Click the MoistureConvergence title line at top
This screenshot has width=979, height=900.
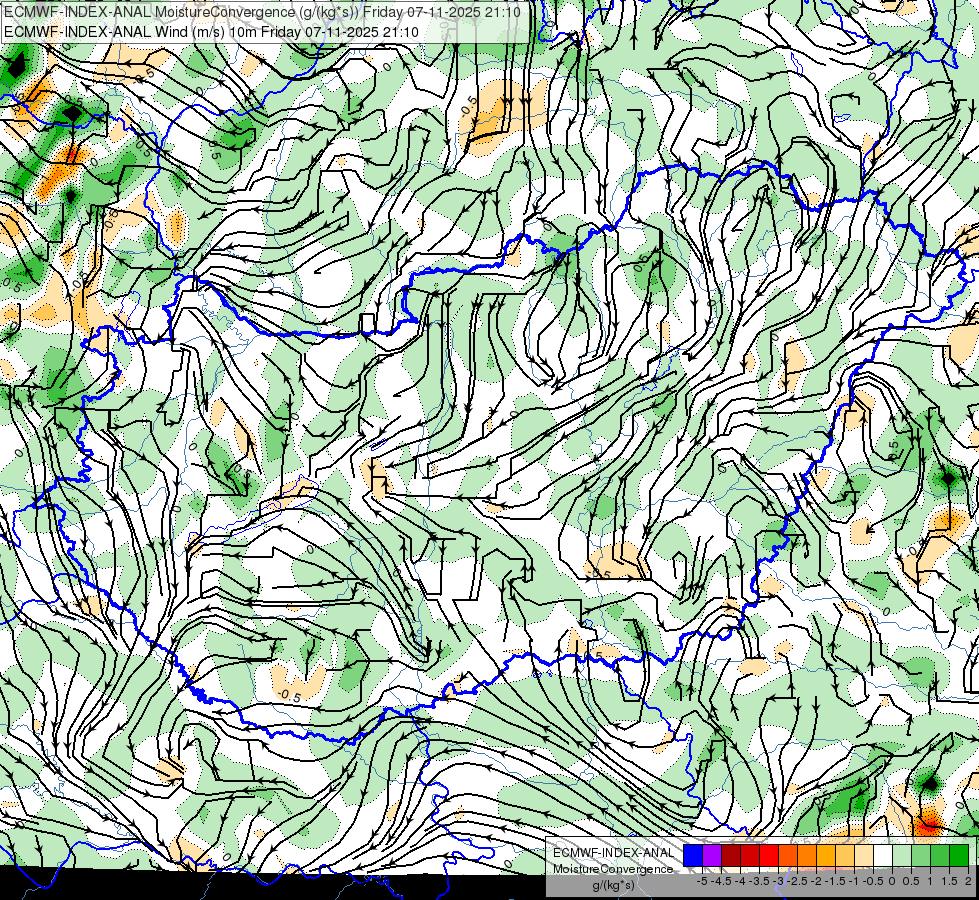tap(262, 11)
